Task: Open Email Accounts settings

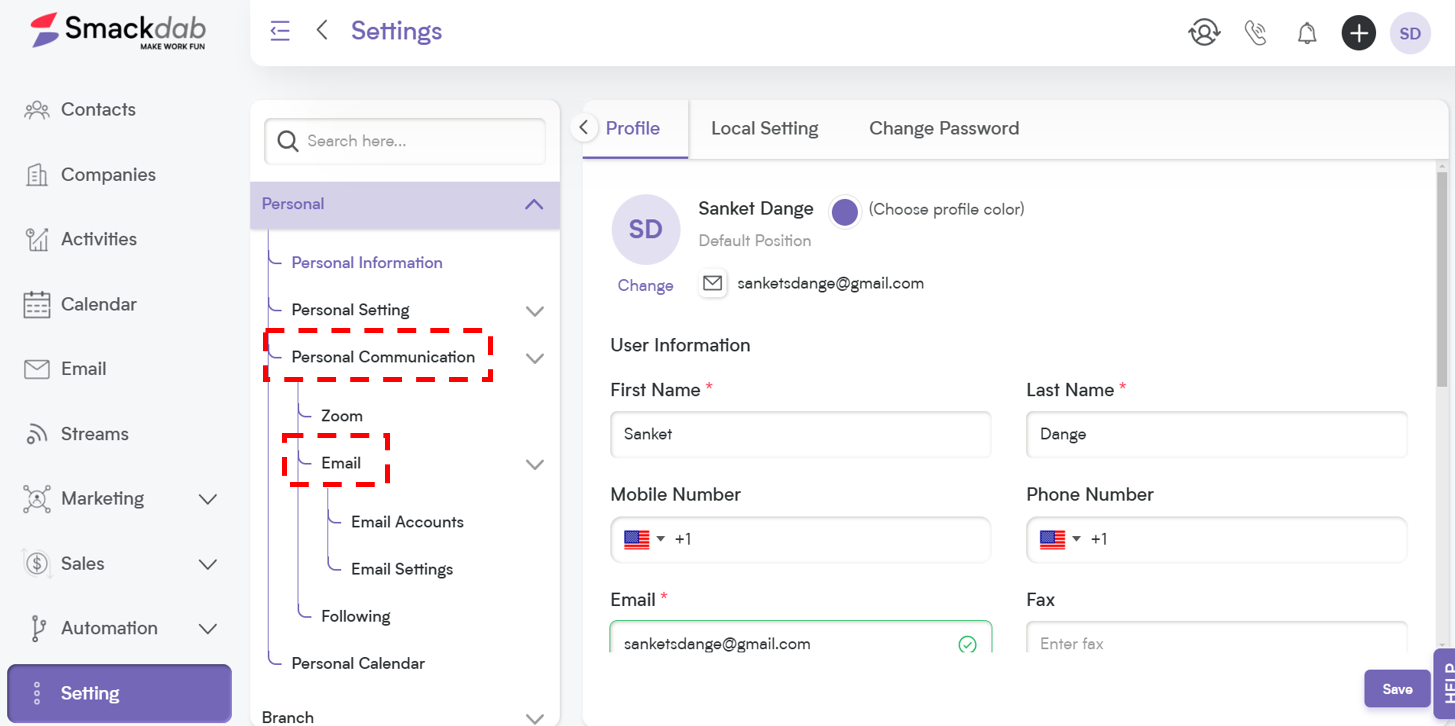Action: [x=407, y=522]
